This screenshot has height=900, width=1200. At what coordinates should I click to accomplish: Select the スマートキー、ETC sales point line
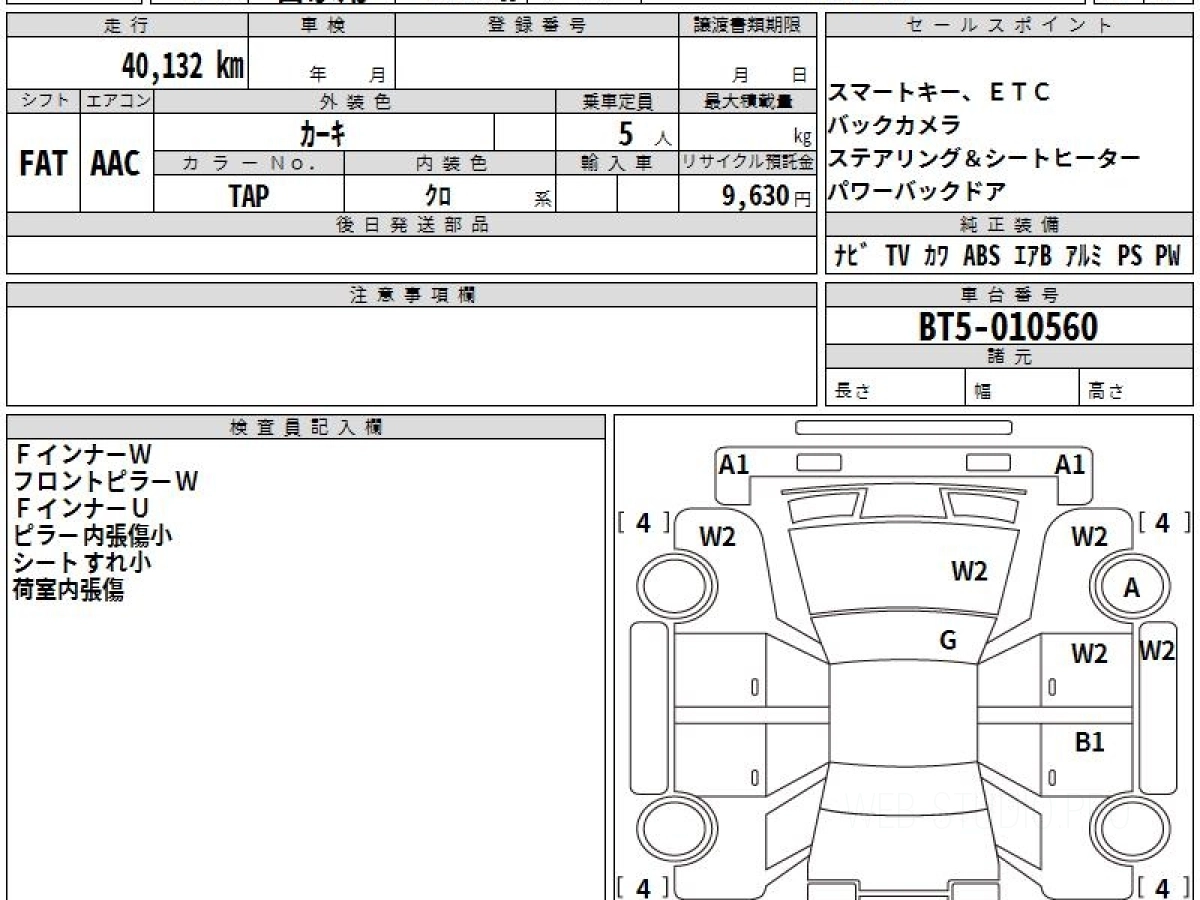(x=939, y=93)
